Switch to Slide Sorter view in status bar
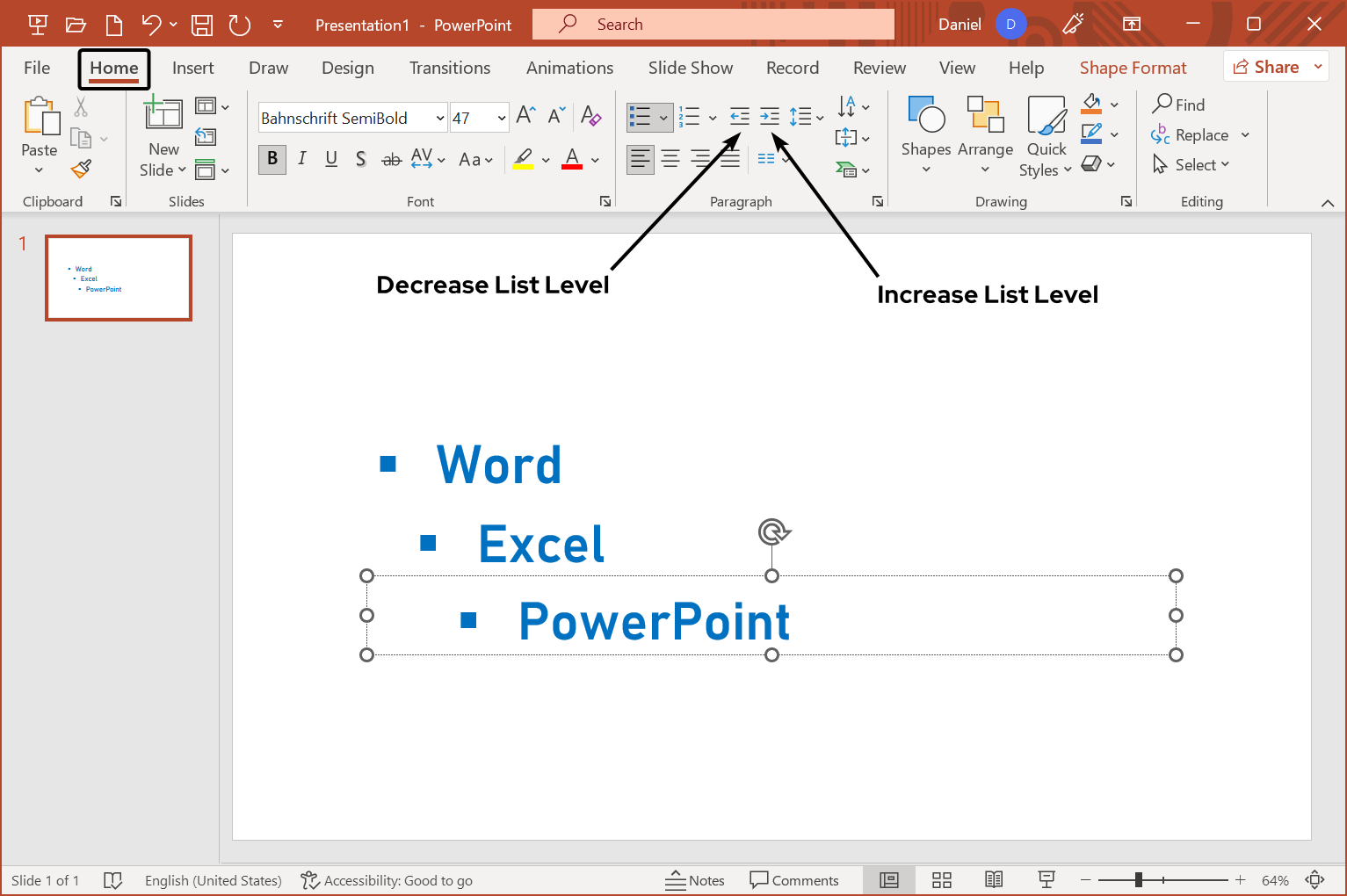1347x896 pixels. (x=941, y=879)
